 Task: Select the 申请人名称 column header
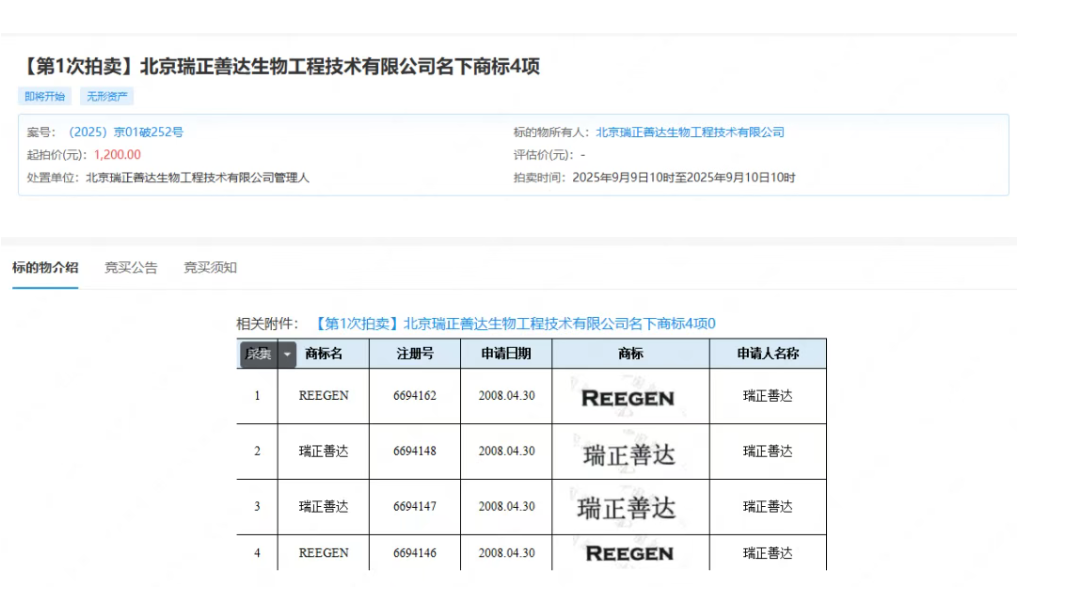click(768, 353)
